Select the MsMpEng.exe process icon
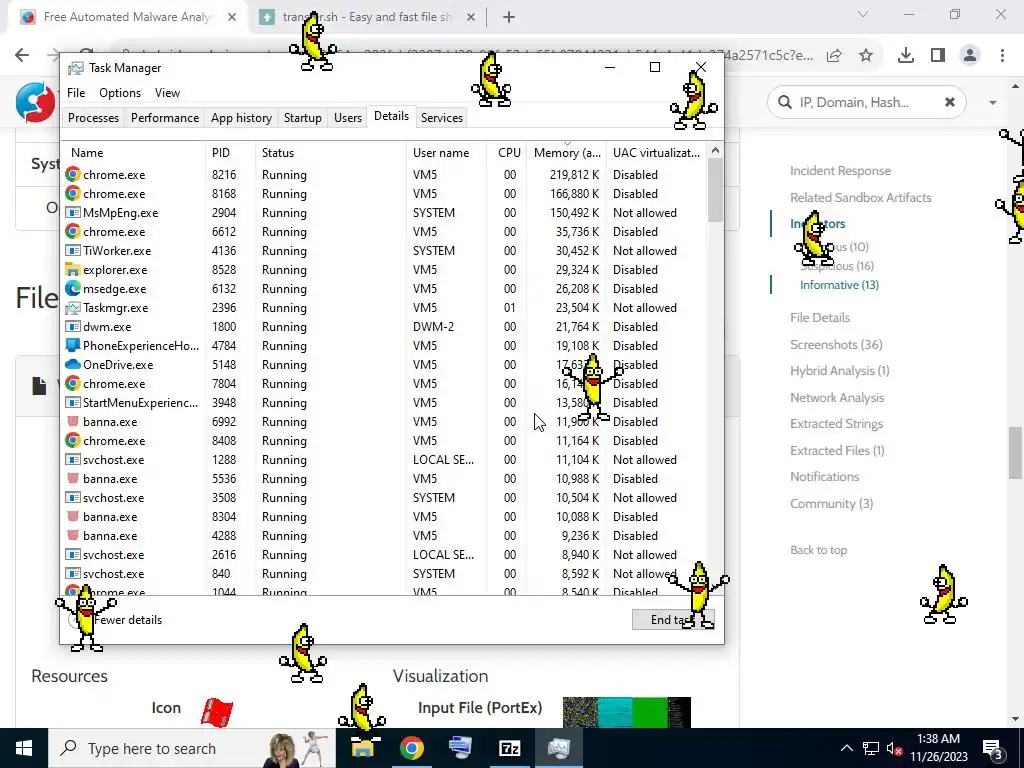Screen dimensions: 1024x768 [72, 213]
